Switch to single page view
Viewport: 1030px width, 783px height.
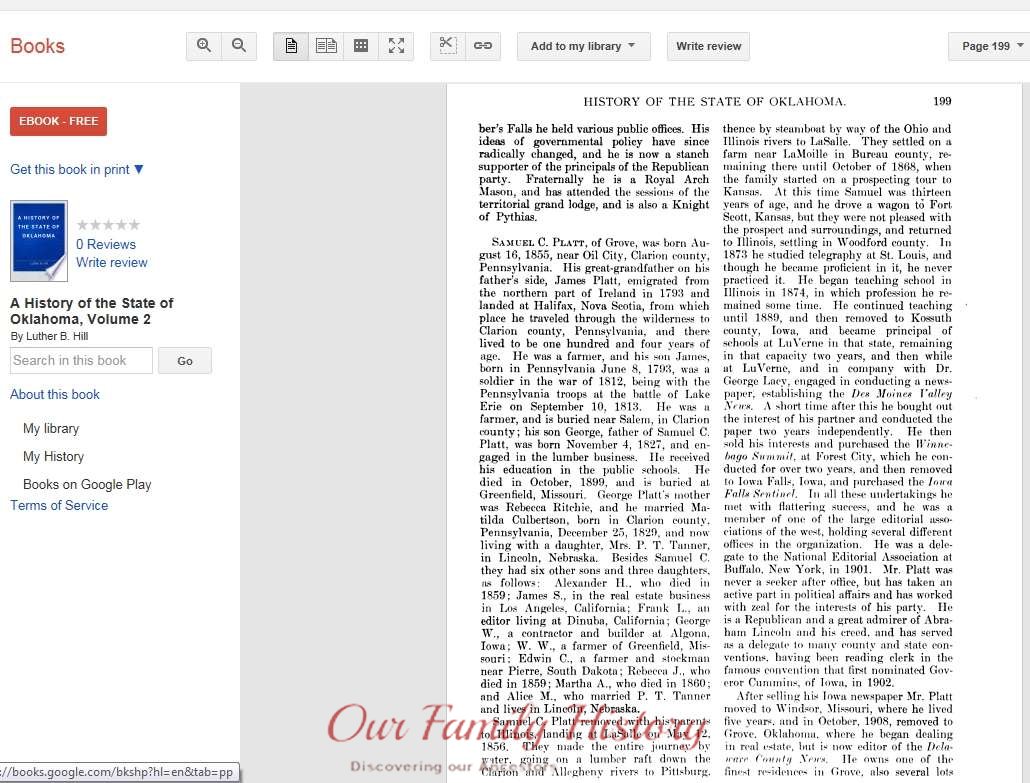[291, 46]
